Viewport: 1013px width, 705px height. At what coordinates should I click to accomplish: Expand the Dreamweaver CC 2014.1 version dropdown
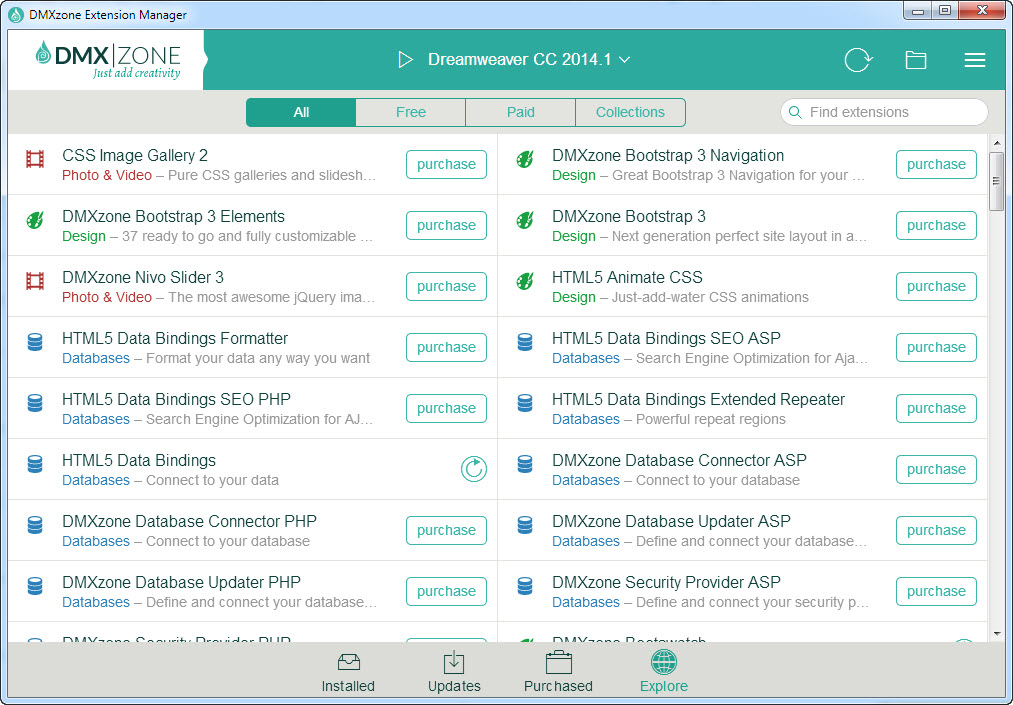point(624,59)
